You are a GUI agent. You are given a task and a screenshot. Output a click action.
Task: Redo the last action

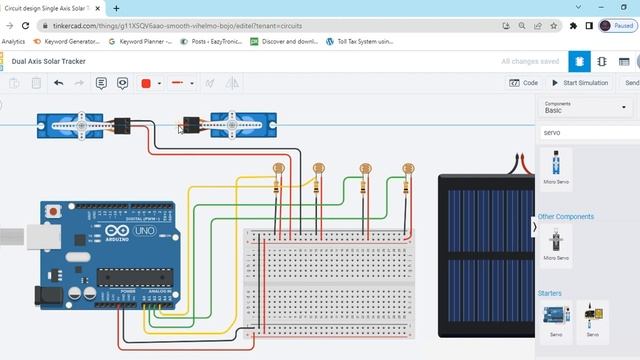pyautogui.click(x=79, y=83)
